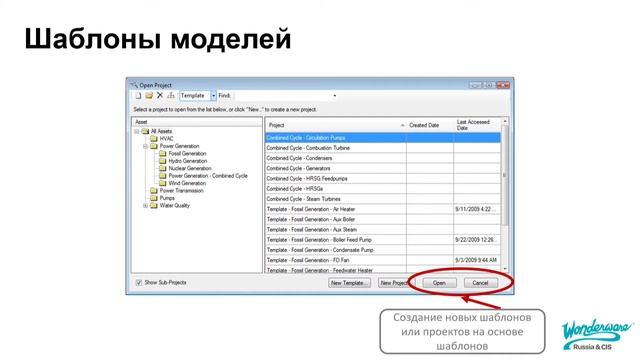Screen dimensions: 640x360
Task: Select the Wind Generation folder icon
Action: click(163, 183)
